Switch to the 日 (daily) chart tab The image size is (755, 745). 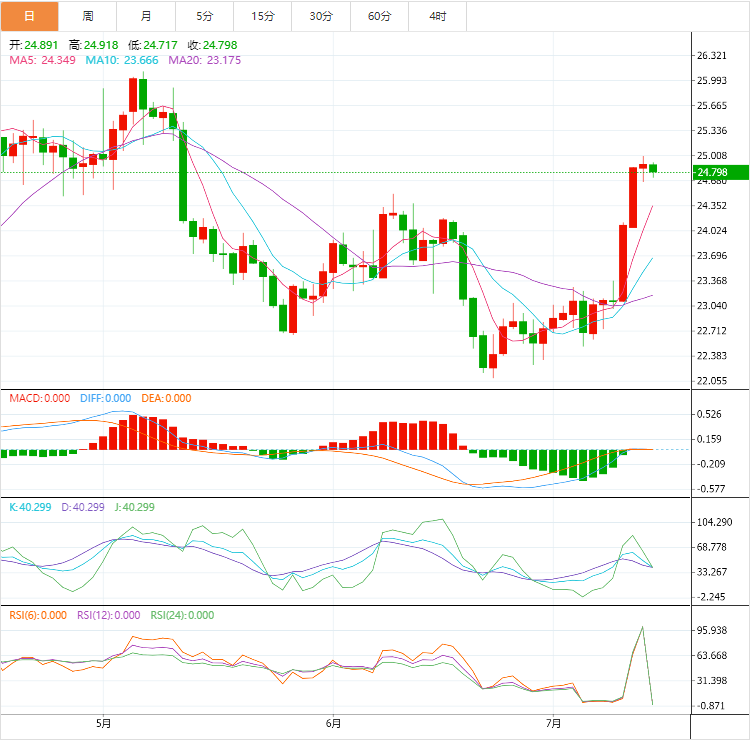tap(29, 16)
